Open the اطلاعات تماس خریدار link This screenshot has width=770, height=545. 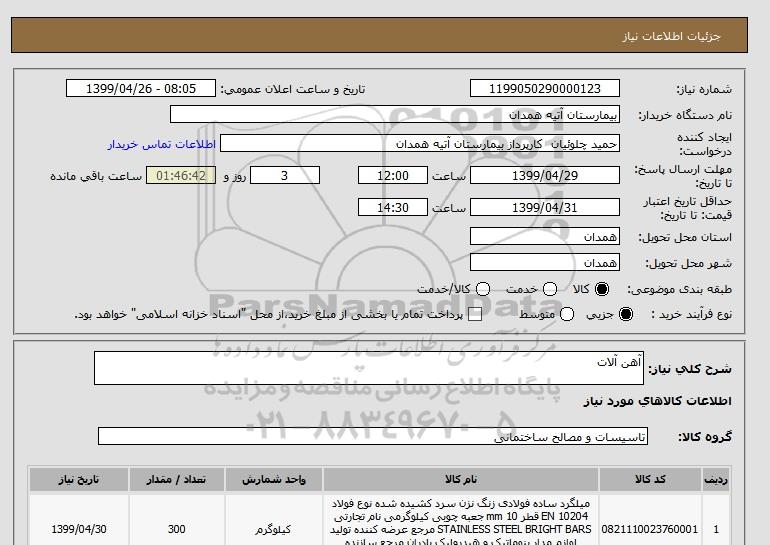[162, 144]
